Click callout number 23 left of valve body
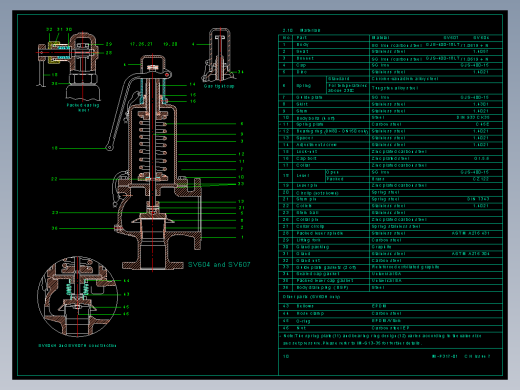Viewport: 520px width, 390px height. [55, 212]
